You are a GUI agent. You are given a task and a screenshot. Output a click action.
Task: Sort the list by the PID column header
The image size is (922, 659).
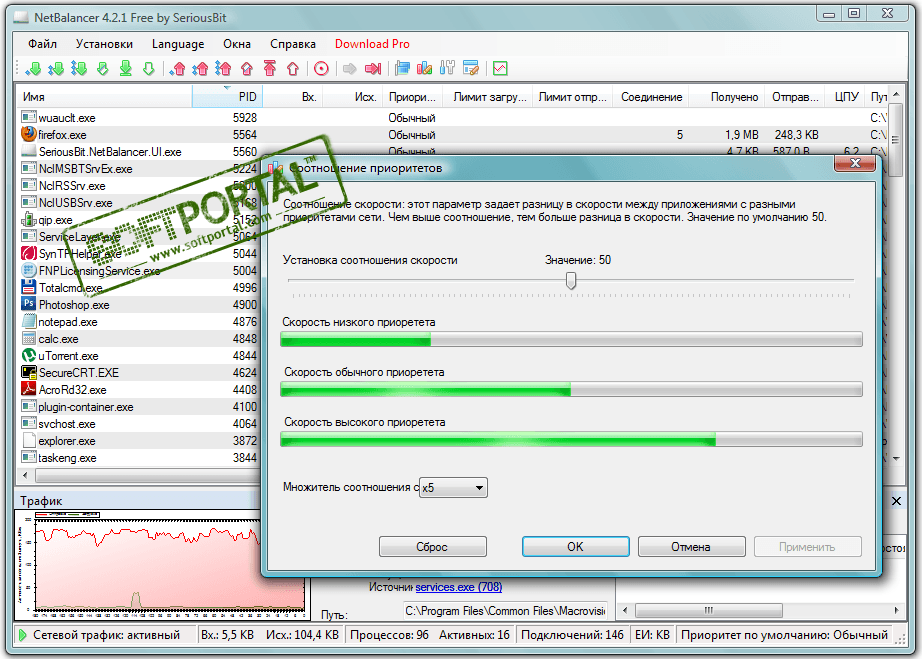[x=228, y=97]
